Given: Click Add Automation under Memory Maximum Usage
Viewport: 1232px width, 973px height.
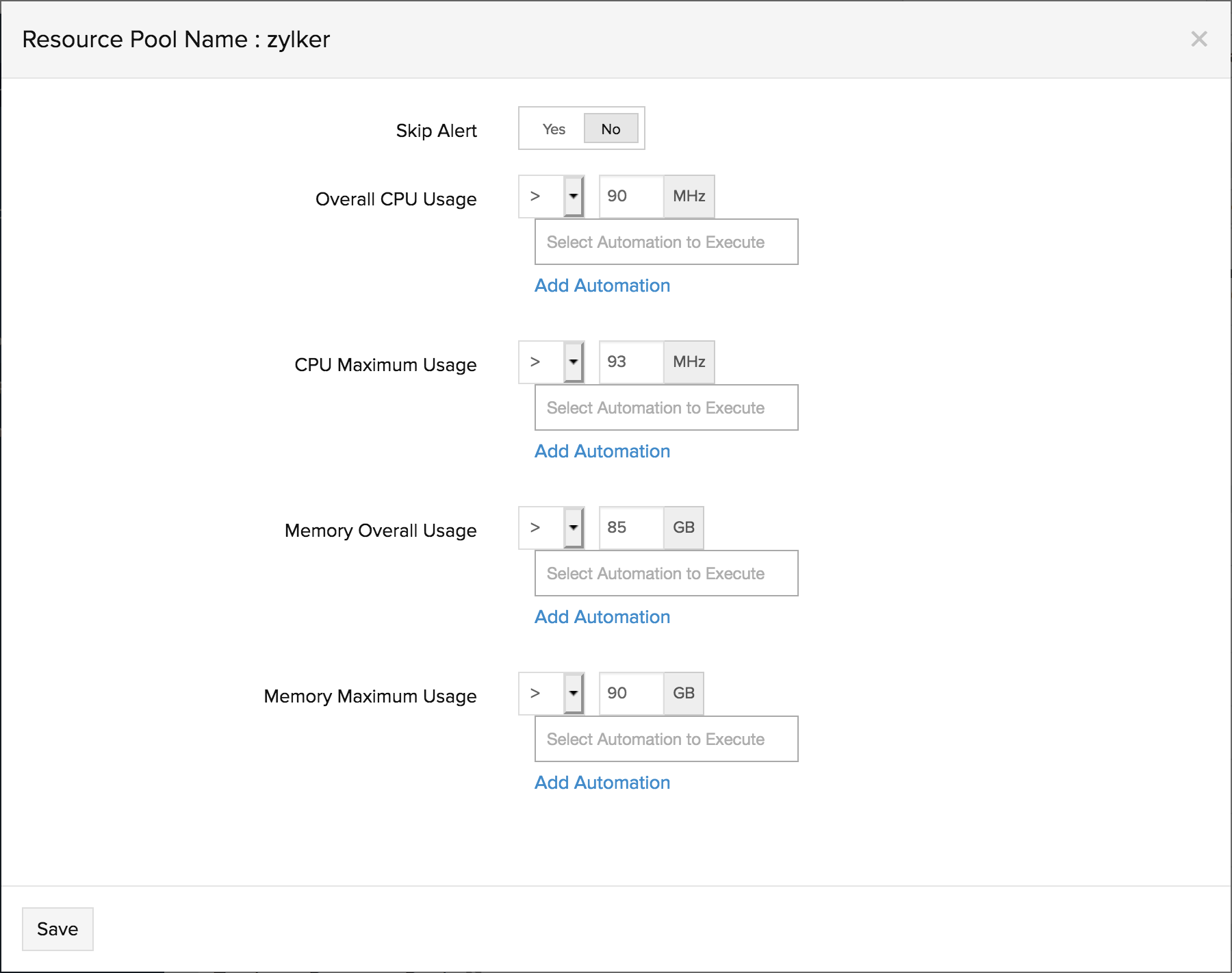Looking at the screenshot, I should 602,783.
